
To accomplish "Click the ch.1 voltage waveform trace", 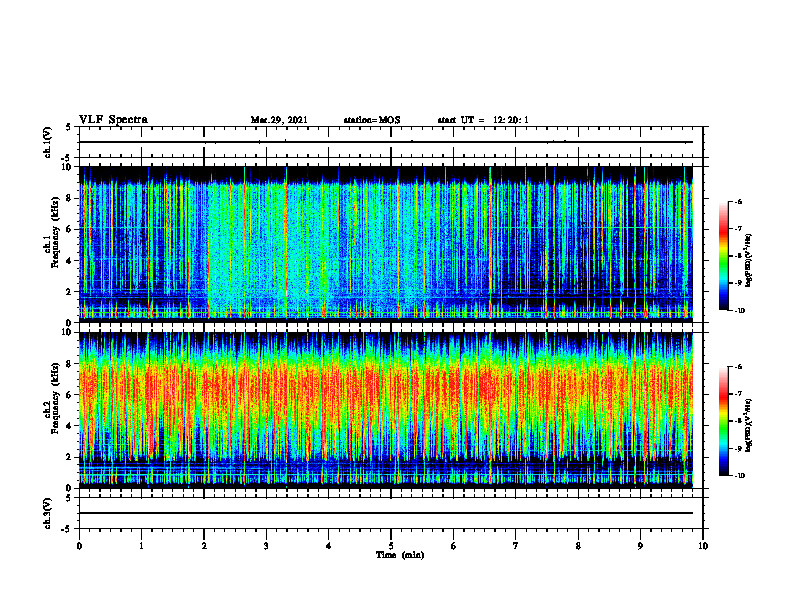I will pyautogui.click(x=386, y=142).
